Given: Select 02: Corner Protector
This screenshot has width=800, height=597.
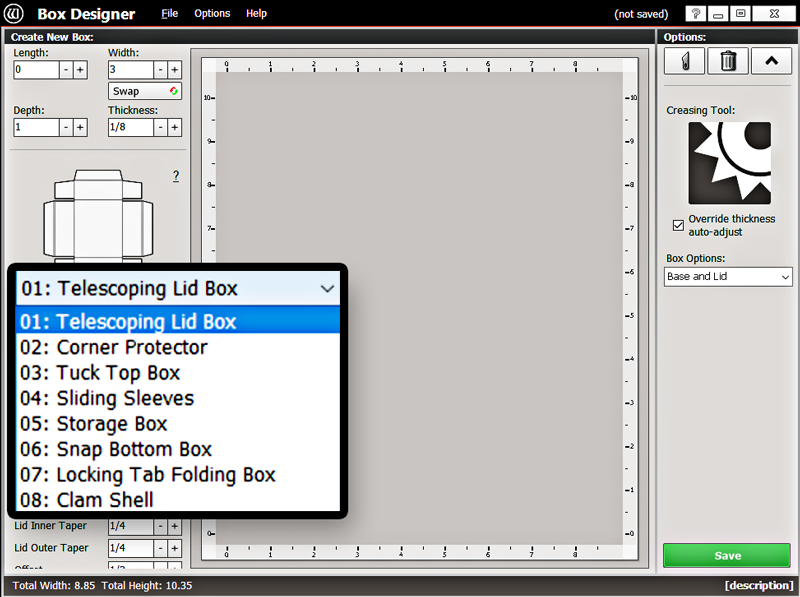Looking at the screenshot, I should click(178, 347).
